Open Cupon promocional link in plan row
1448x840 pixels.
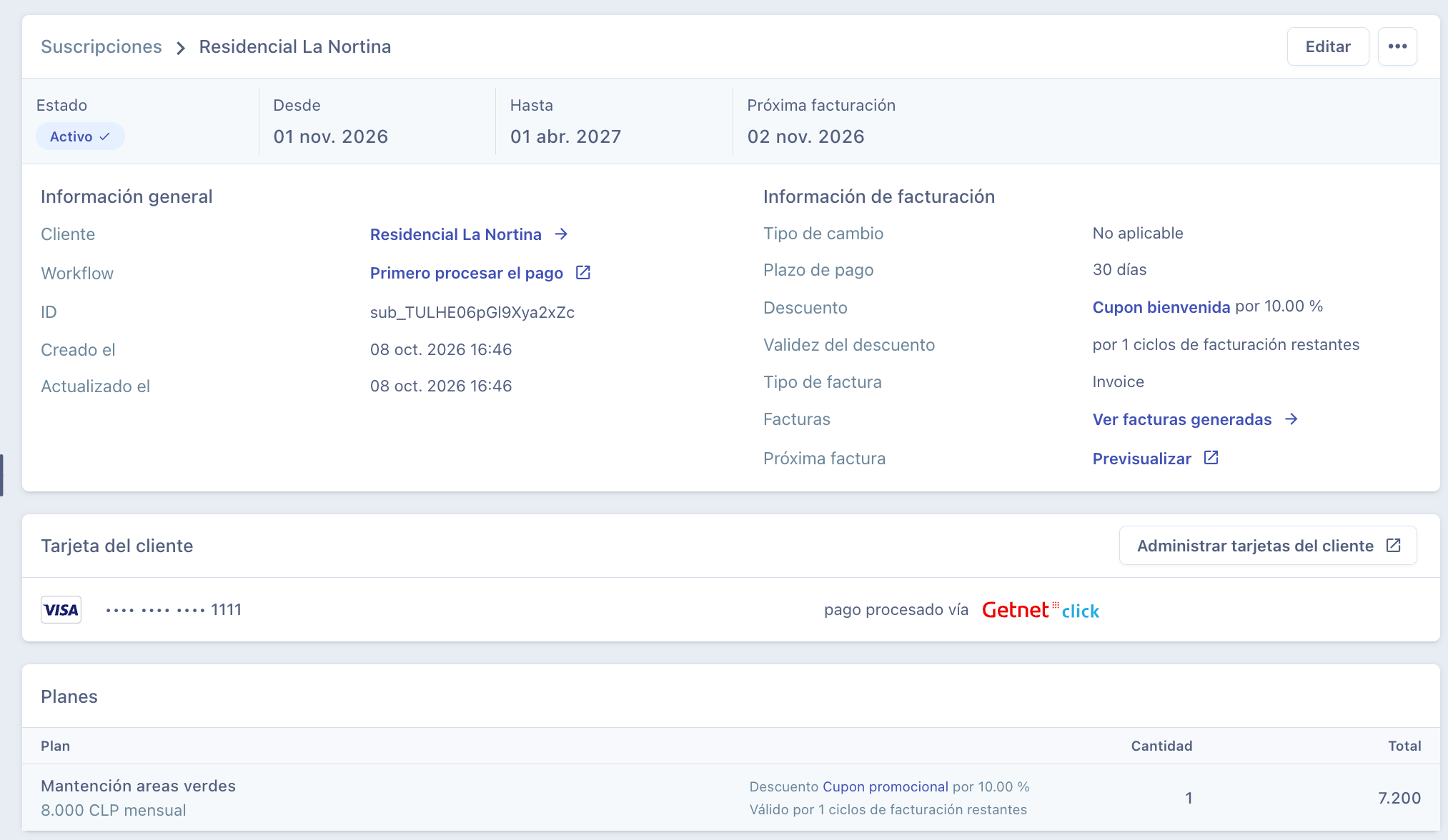click(x=886, y=786)
